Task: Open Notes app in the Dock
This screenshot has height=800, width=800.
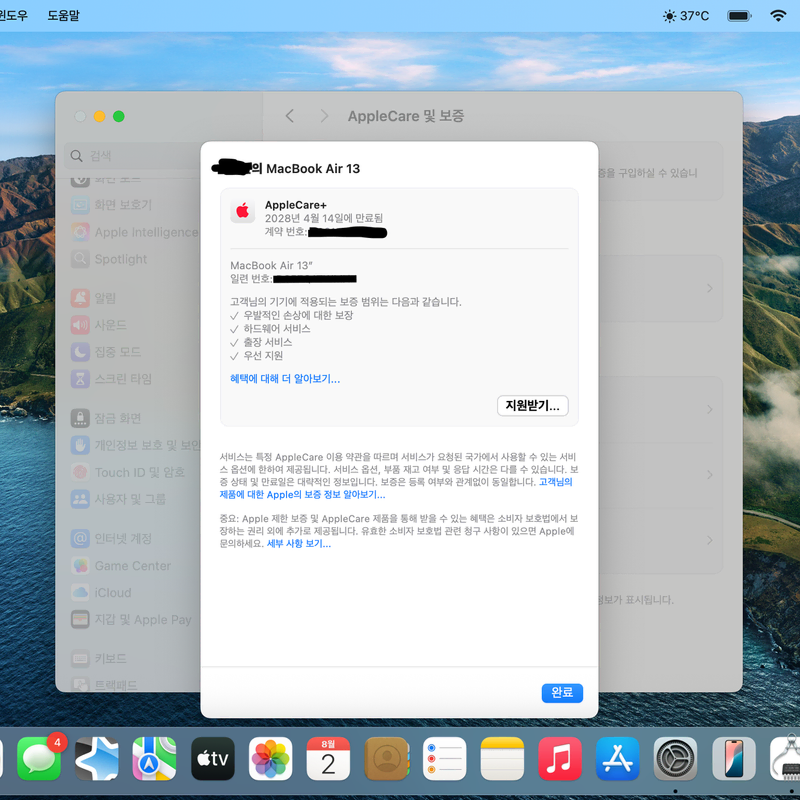Action: (502, 759)
